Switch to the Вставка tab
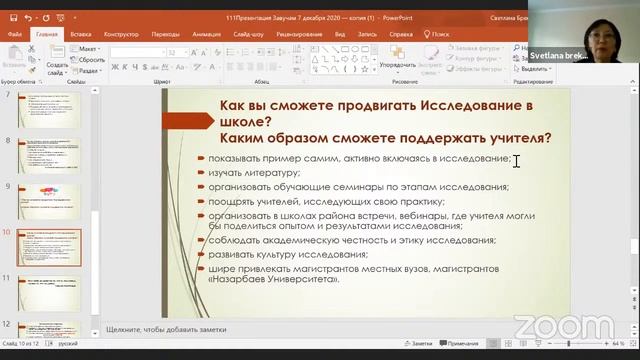Screen dimensions: 640x360 [81, 34]
